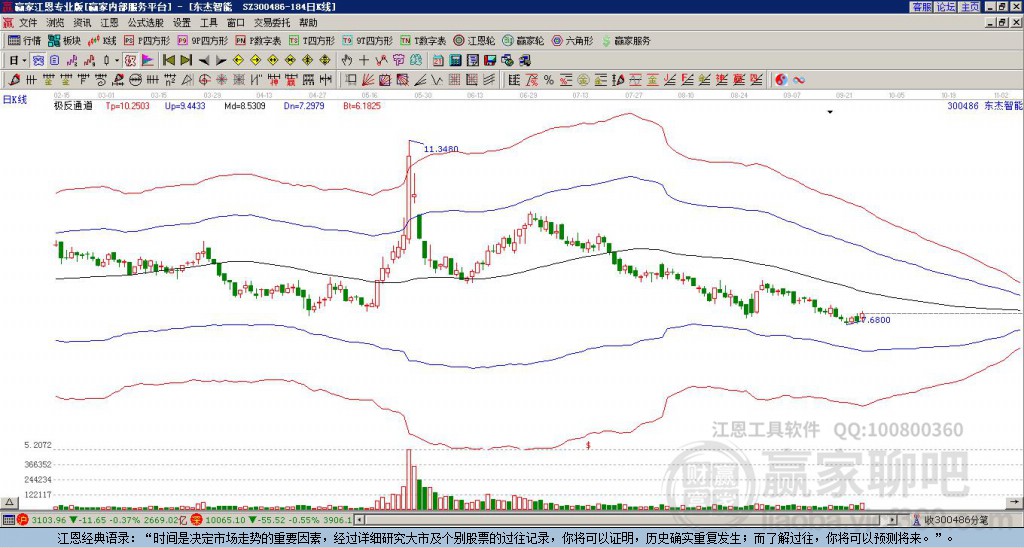The image size is (1024, 548).
Task: Click the colorful flag icon
Action: tap(148, 61)
